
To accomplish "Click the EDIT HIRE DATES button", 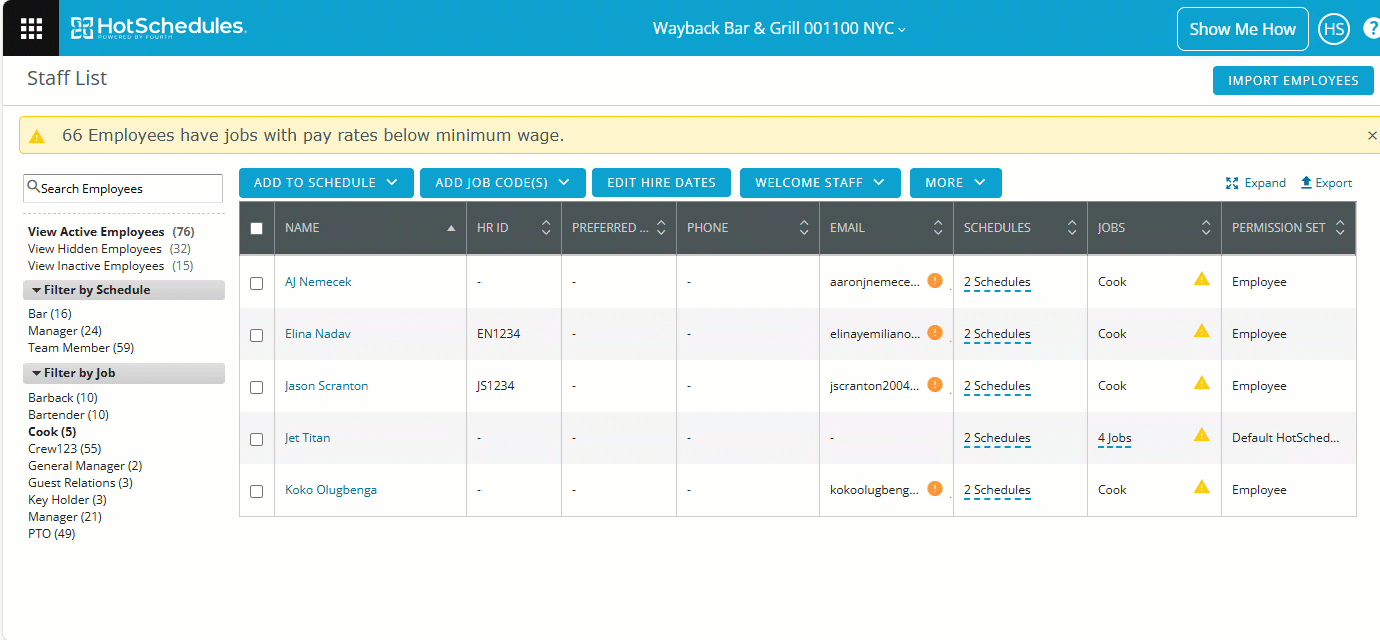I will (x=661, y=183).
